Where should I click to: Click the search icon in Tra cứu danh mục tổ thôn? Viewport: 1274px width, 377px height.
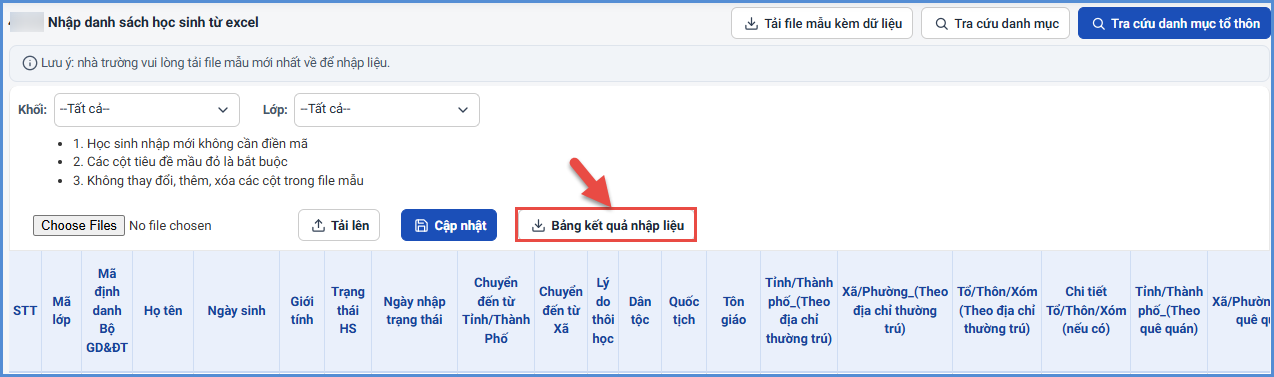point(1097,24)
